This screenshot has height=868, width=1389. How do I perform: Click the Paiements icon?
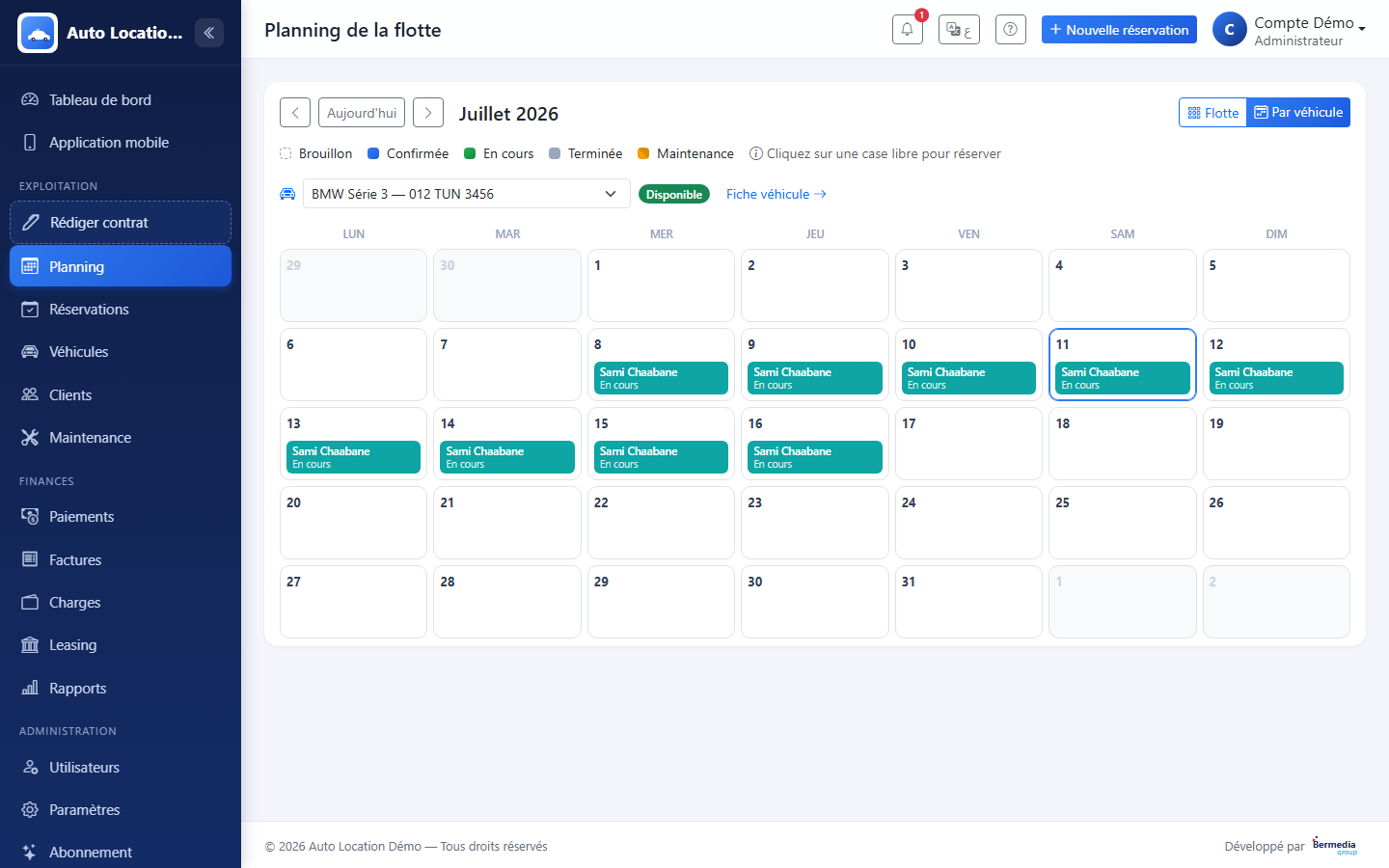(30, 516)
